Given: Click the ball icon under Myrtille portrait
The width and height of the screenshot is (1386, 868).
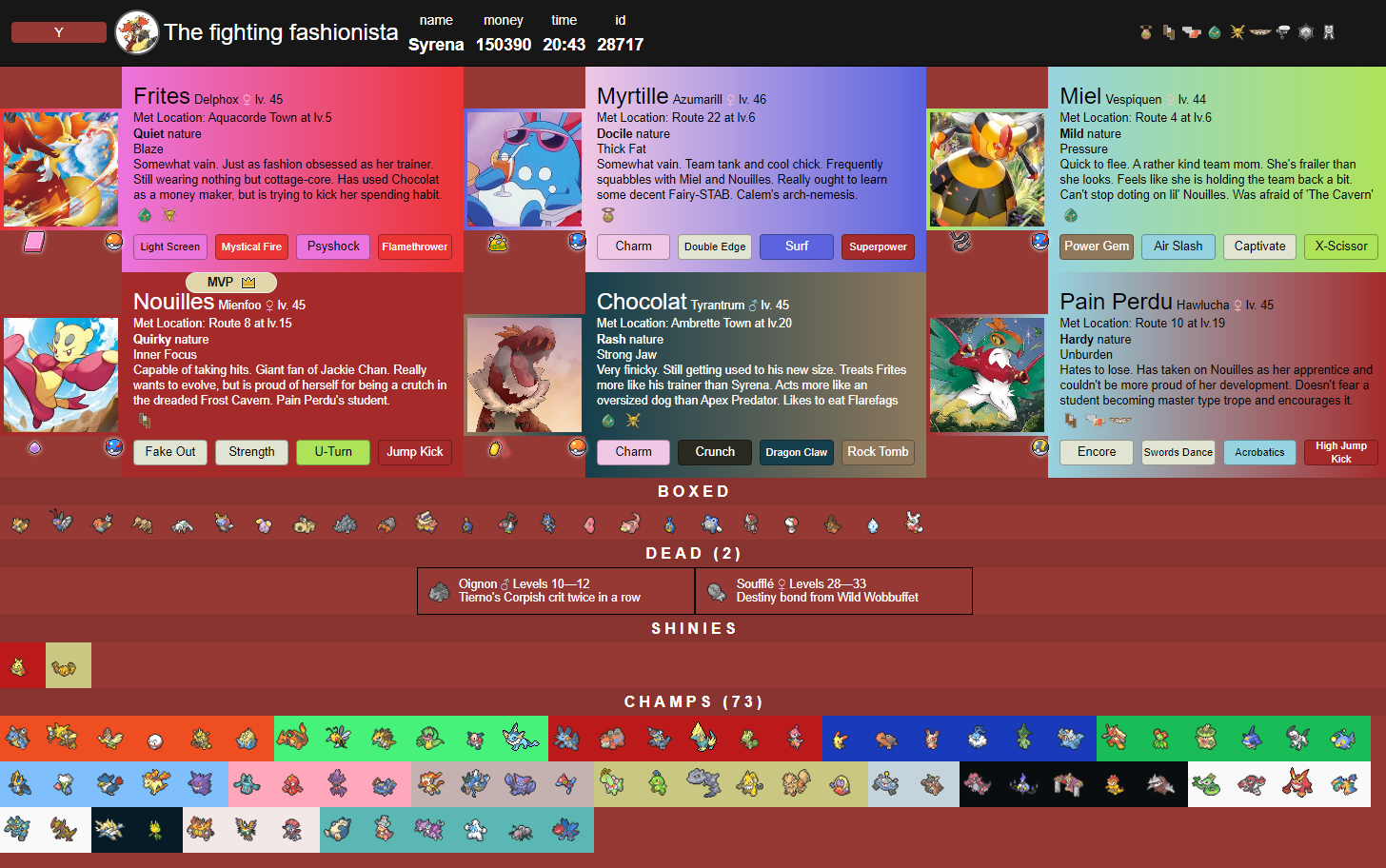Looking at the screenshot, I should click(577, 242).
